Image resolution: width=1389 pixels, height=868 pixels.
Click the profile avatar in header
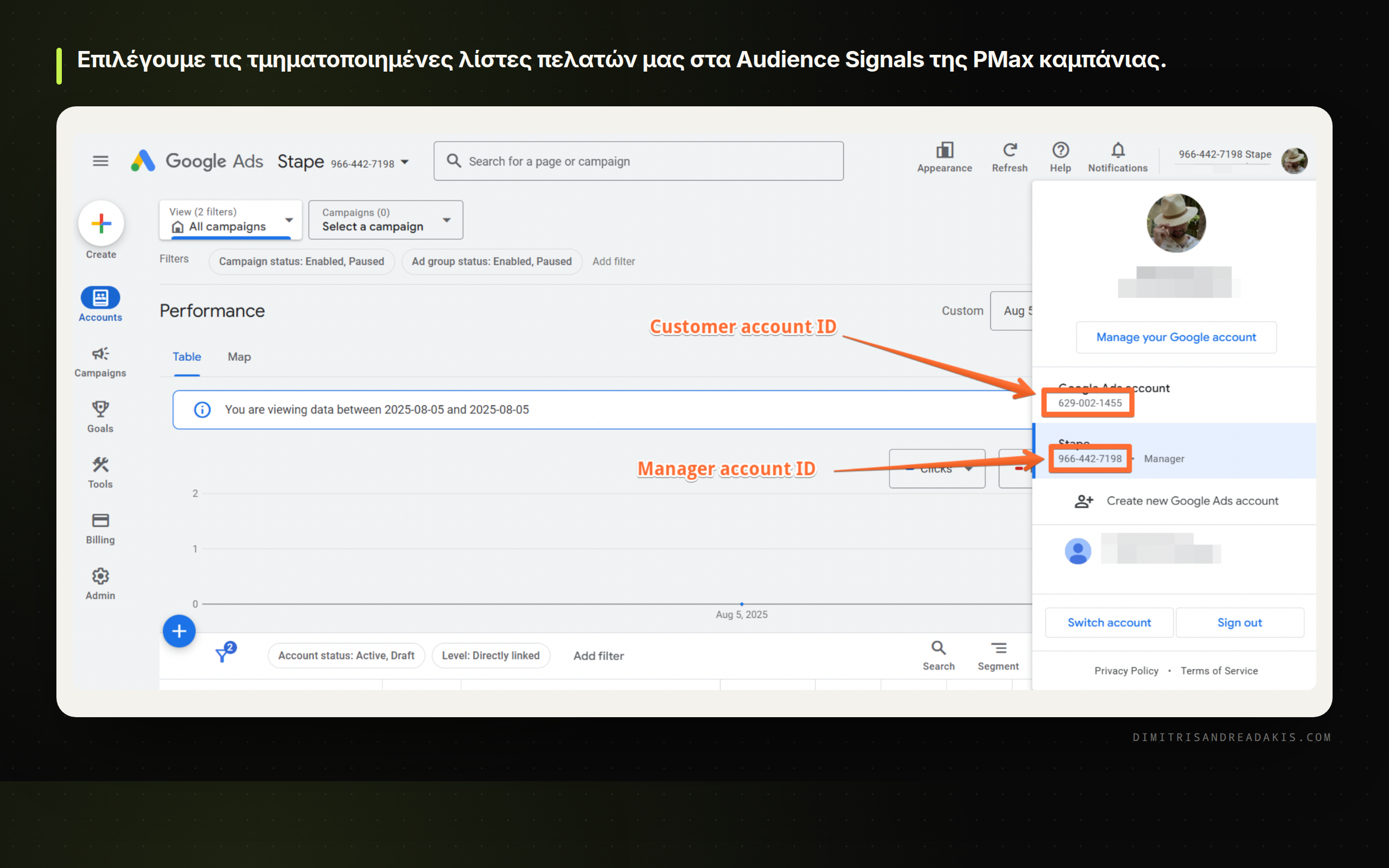point(1294,161)
